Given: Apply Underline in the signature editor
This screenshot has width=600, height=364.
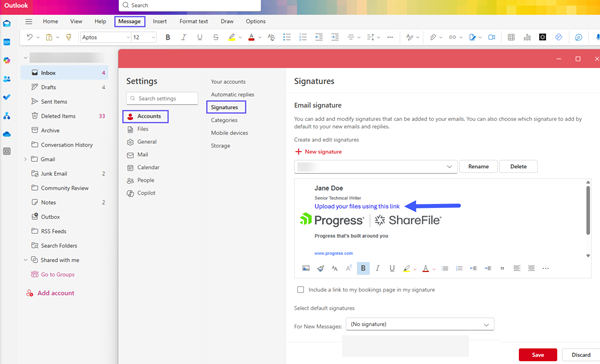Looking at the screenshot, I should coord(392,268).
